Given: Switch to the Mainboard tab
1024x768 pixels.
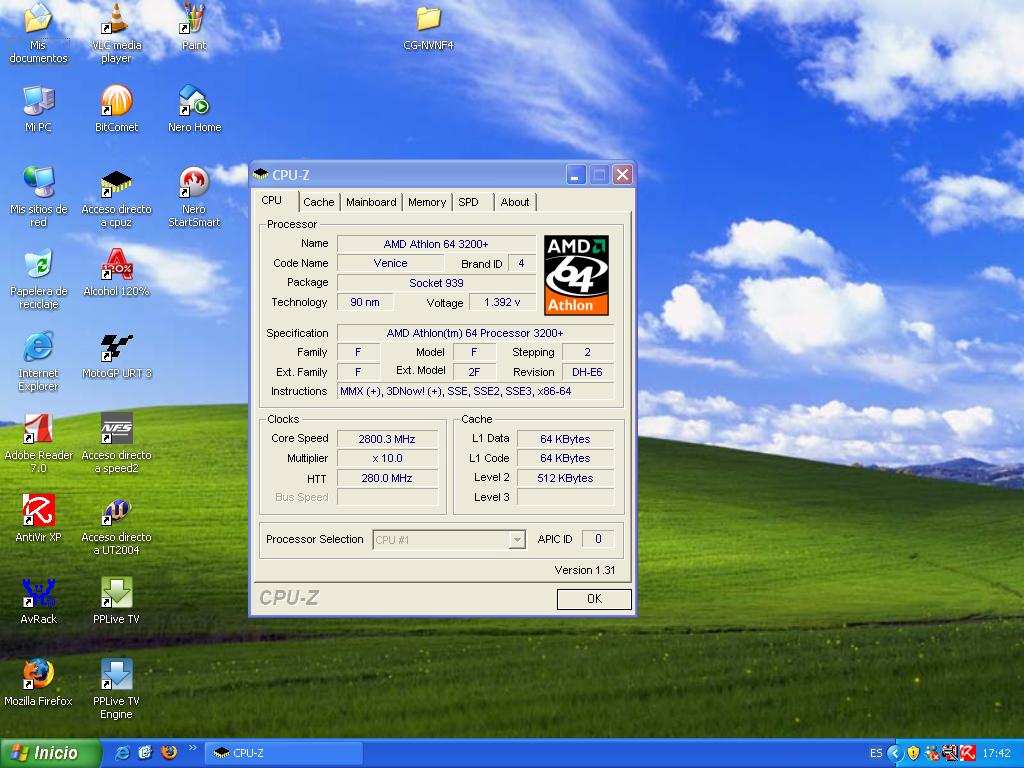Looking at the screenshot, I should pos(371,202).
